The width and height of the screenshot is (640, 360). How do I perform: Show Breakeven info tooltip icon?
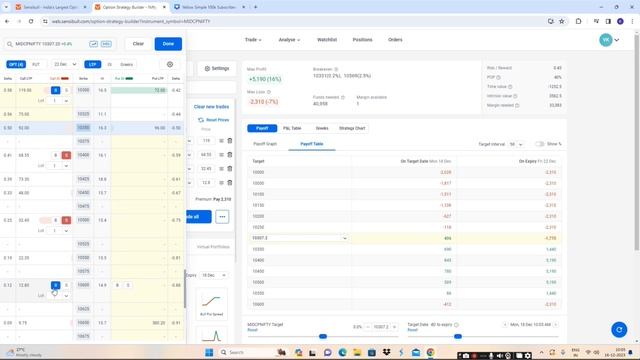336,69
